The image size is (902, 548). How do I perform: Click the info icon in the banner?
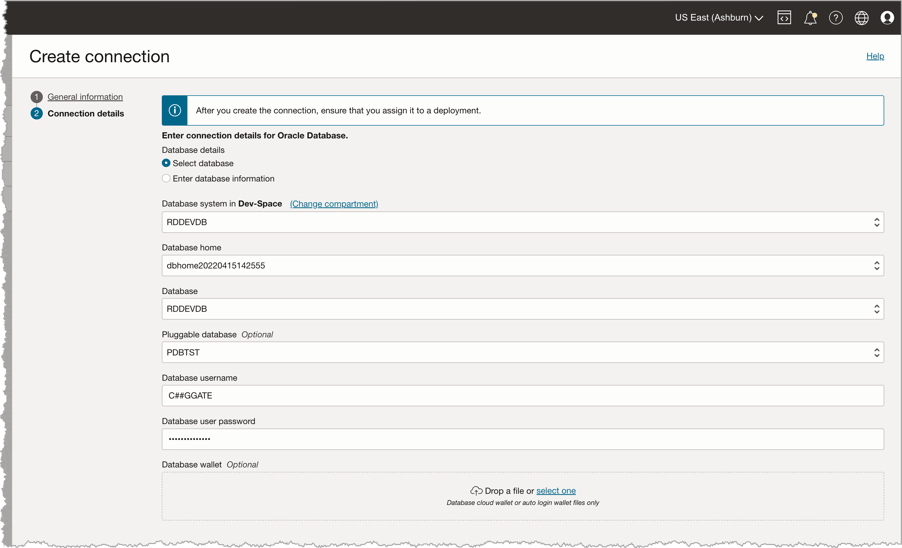tap(175, 110)
